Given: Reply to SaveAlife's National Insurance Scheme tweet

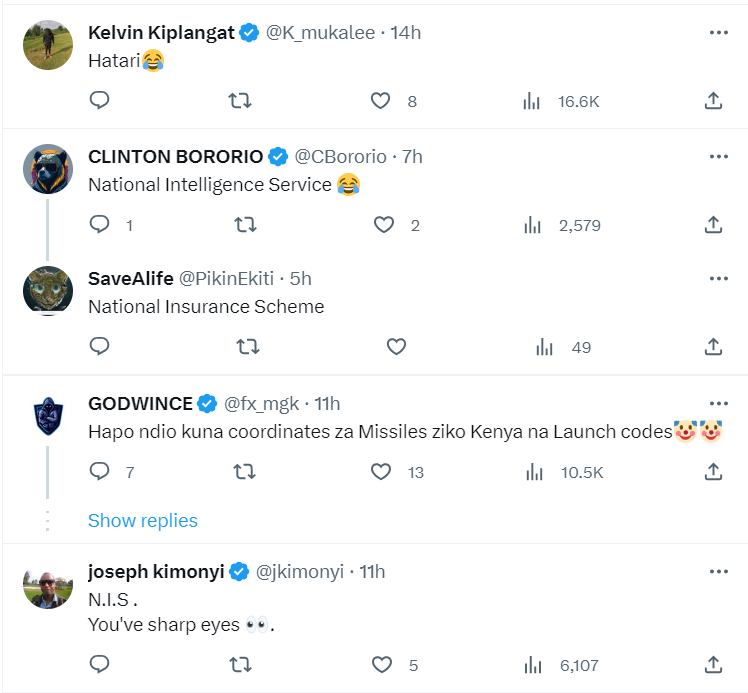Looking at the screenshot, I should pyautogui.click(x=99, y=346).
